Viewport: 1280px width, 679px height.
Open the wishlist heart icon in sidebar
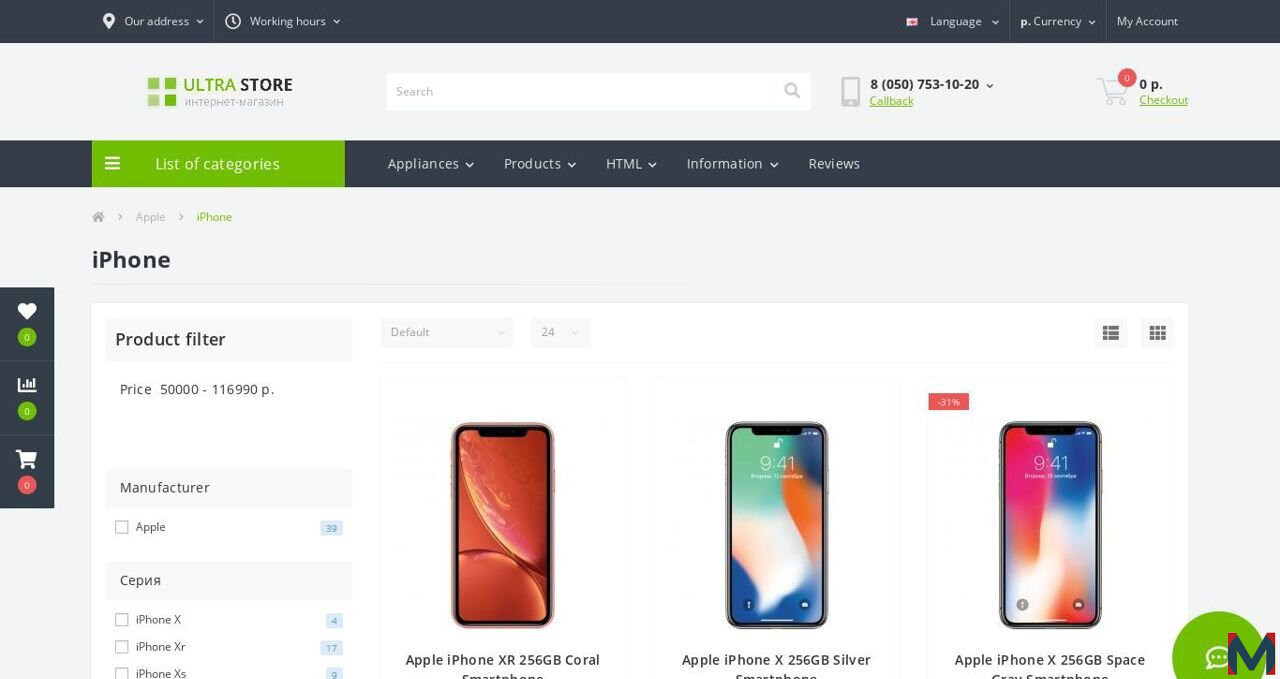tap(27, 311)
